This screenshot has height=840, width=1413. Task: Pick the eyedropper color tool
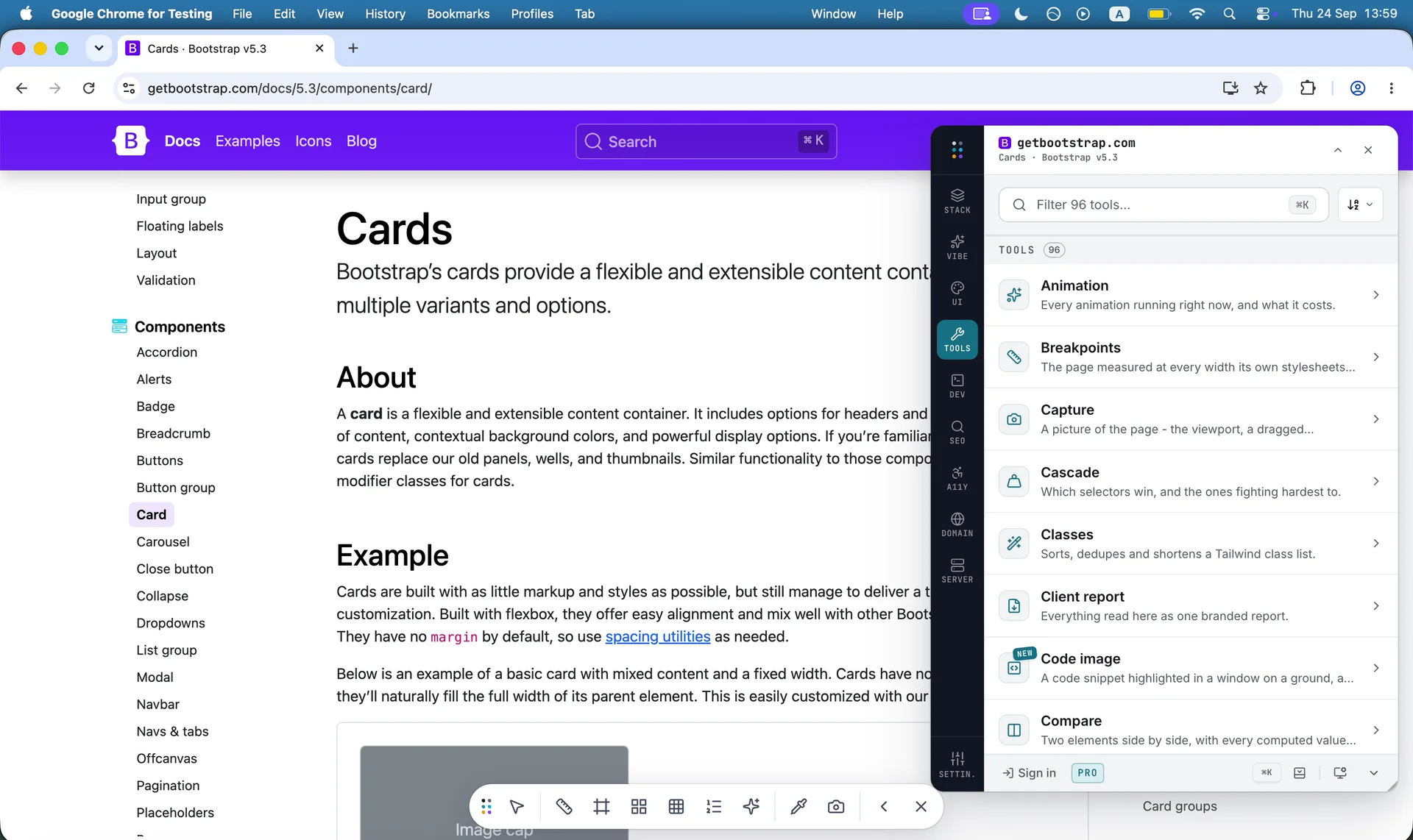pos(798,807)
